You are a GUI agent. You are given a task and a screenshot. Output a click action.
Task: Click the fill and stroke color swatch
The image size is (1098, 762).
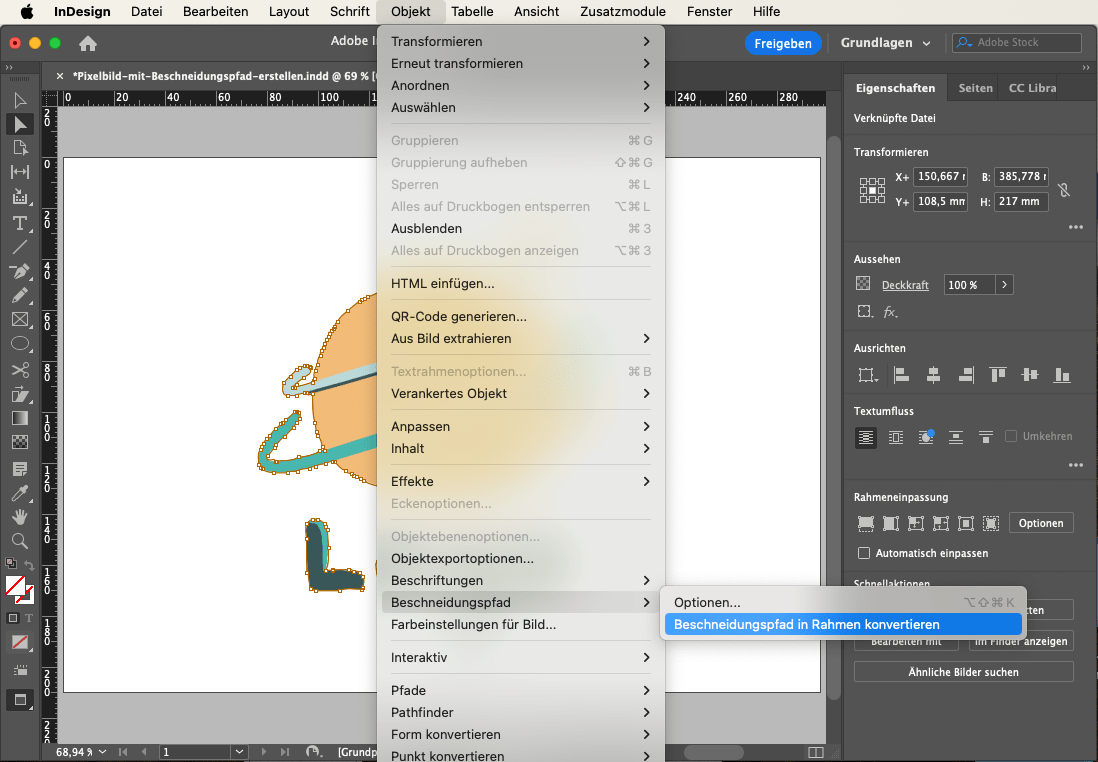tap(17, 587)
